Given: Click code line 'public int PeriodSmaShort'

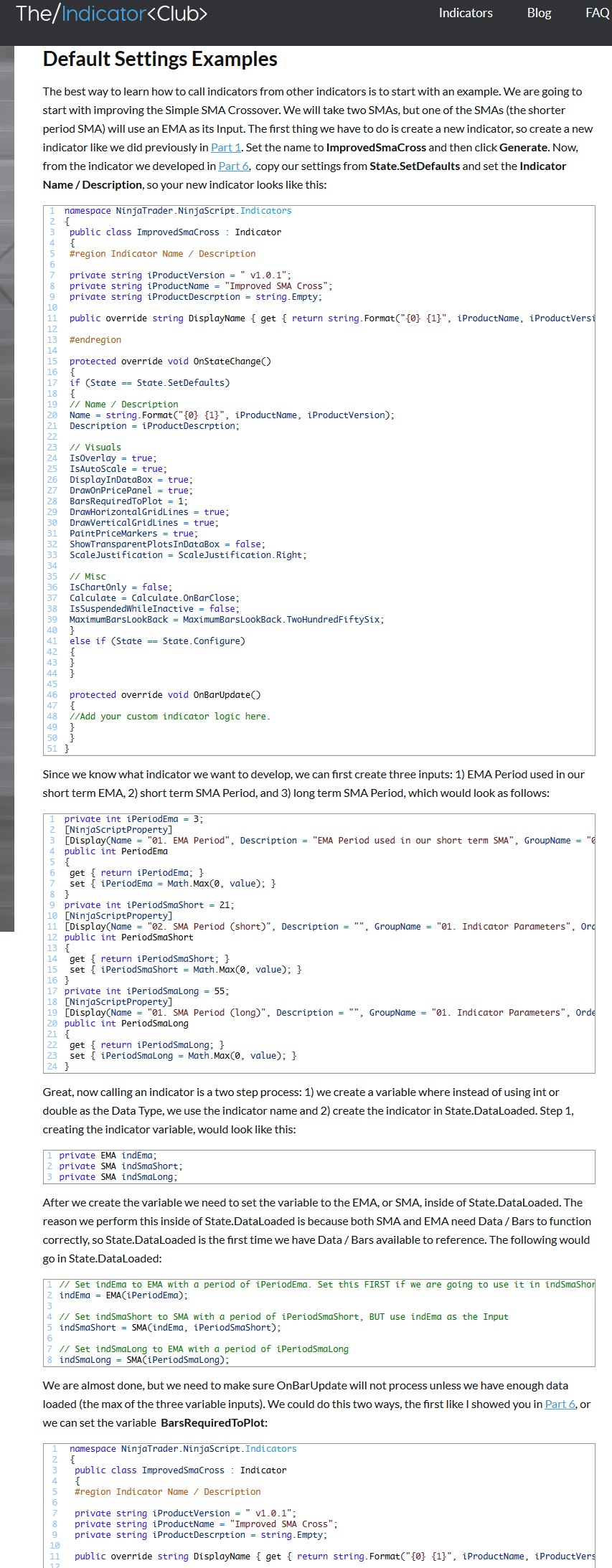Looking at the screenshot, I should pos(128,938).
